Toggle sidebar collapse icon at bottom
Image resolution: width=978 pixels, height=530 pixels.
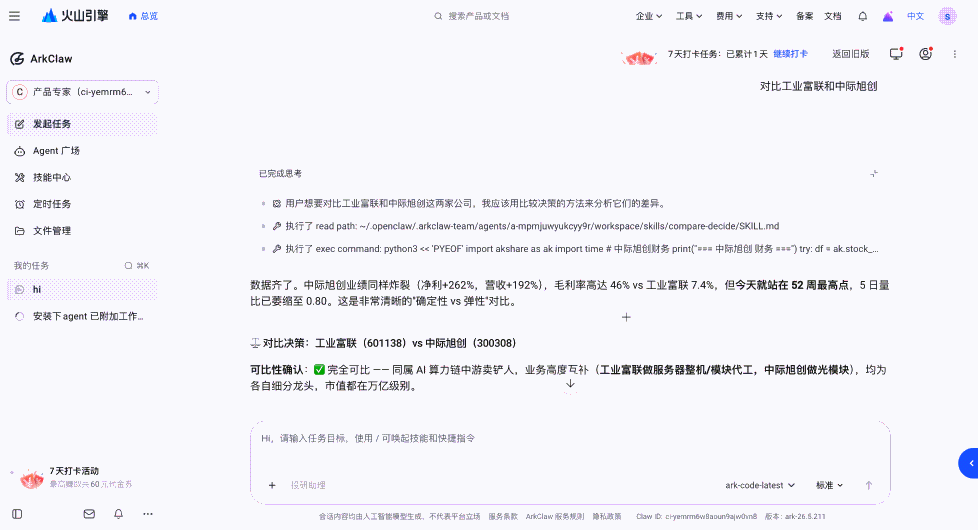pyautogui.click(x=17, y=514)
